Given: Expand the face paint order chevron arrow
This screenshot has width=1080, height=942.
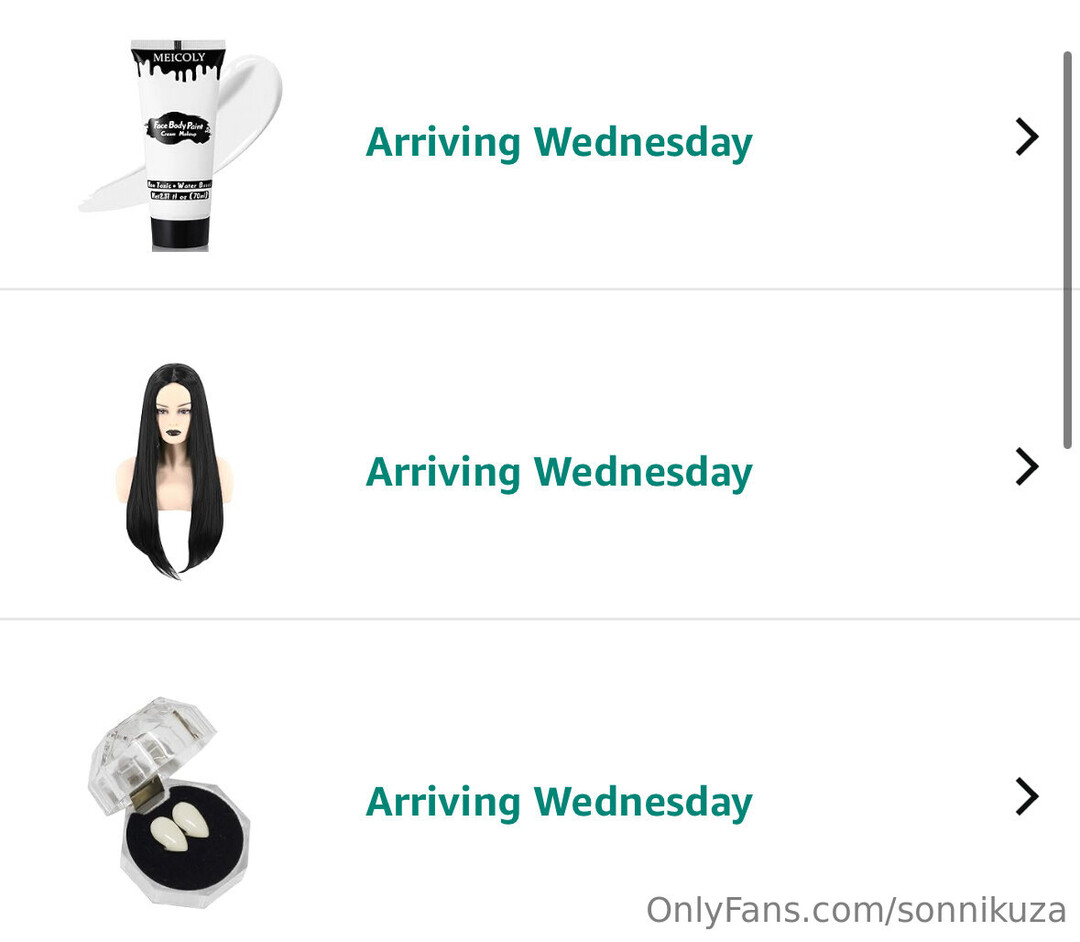Looking at the screenshot, I should pyautogui.click(x=1027, y=137).
